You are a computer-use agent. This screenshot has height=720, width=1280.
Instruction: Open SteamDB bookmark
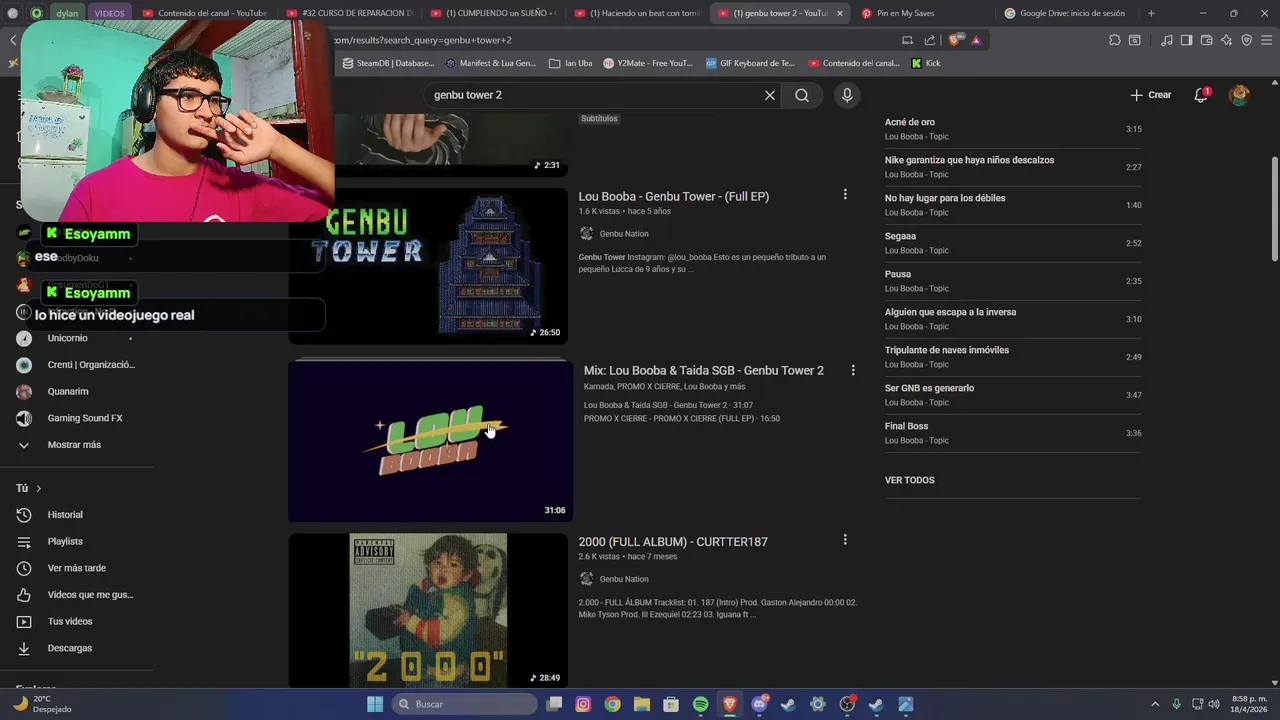(x=388, y=63)
